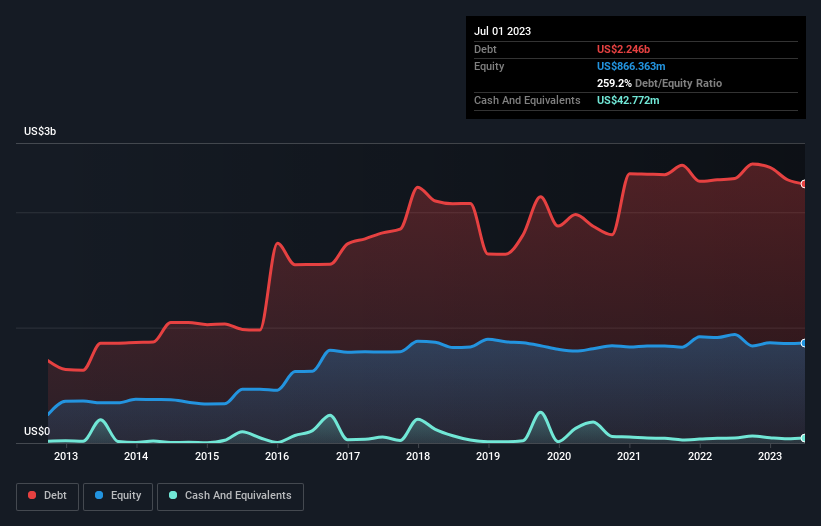Click the blue Equity endpoint marker
This screenshot has width=821, height=526.
804,343
